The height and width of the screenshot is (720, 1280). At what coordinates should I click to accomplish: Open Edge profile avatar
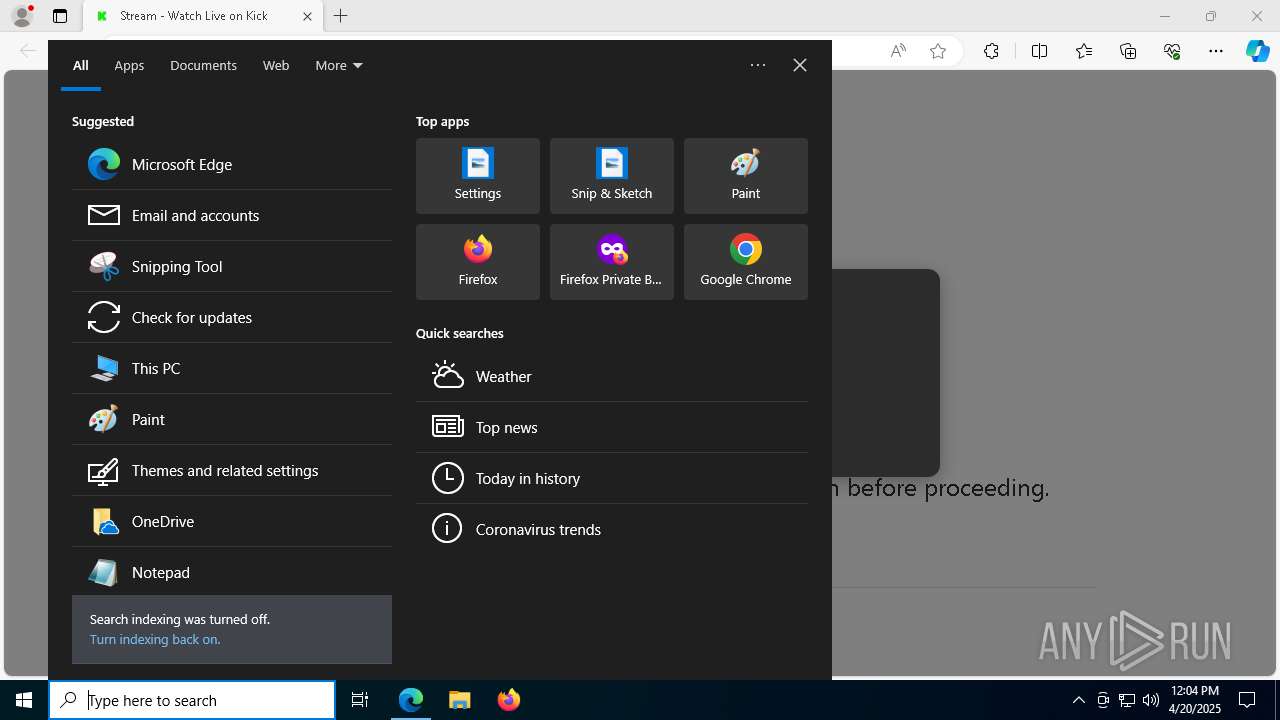[22, 16]
